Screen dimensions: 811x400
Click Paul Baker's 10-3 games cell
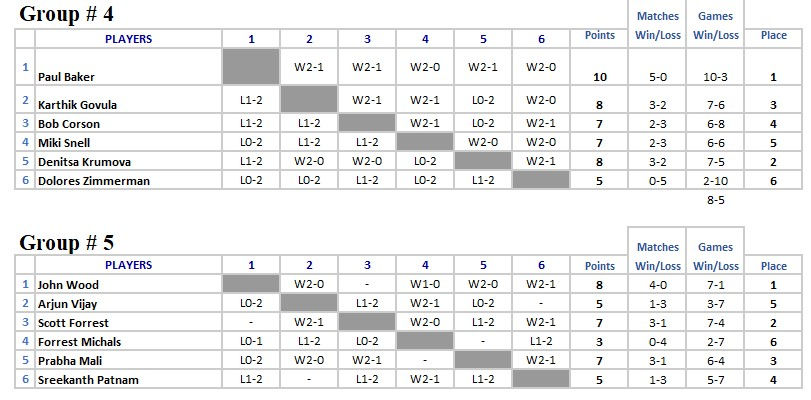pyautogui.click(x=715, y=76)
